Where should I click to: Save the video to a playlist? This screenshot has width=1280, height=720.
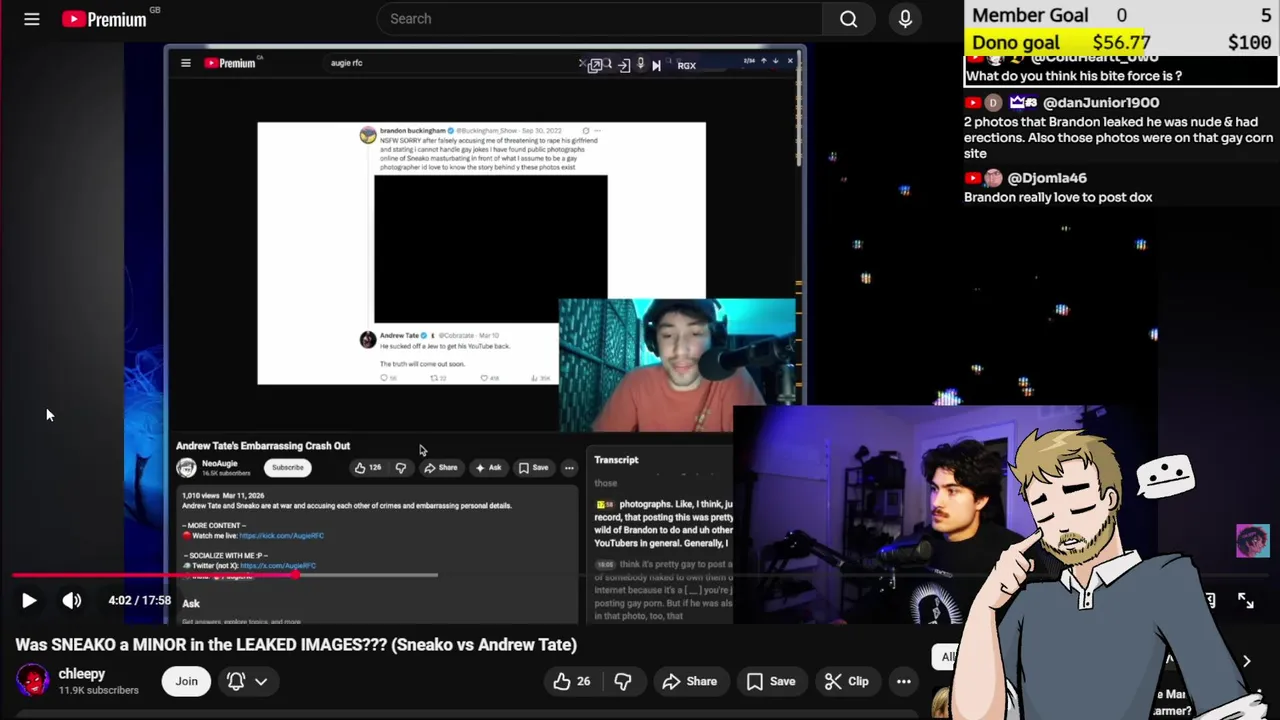[x=771, y=681]
